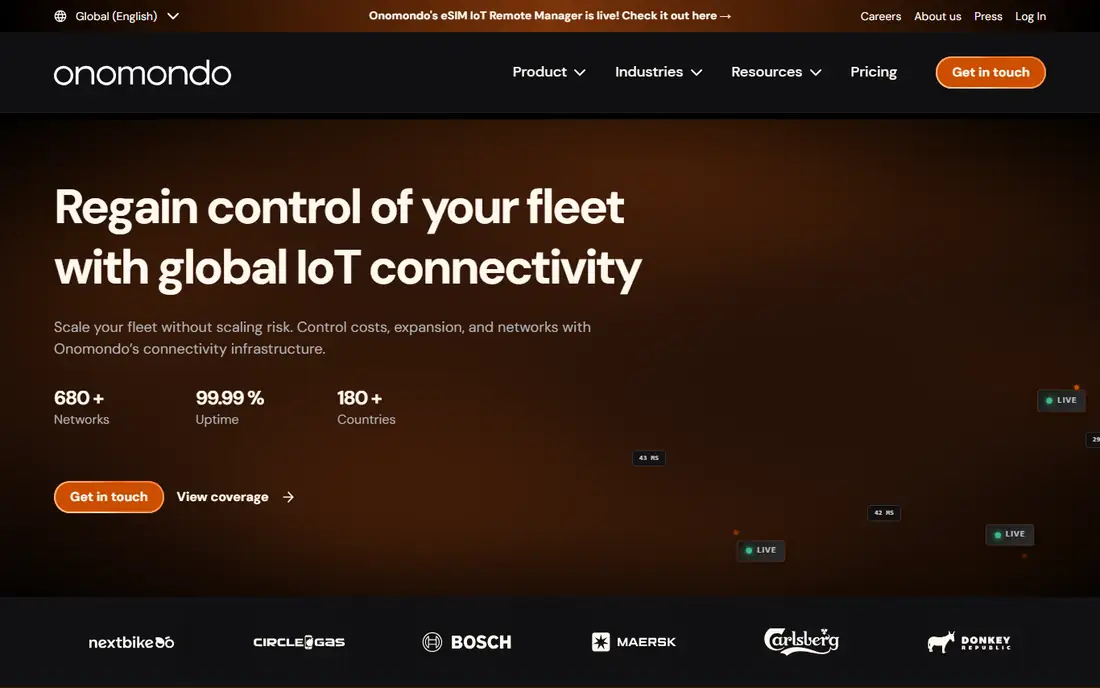Expand the Product menu
The width and height of the screenshot is (1100, 688).
(549, 72)
